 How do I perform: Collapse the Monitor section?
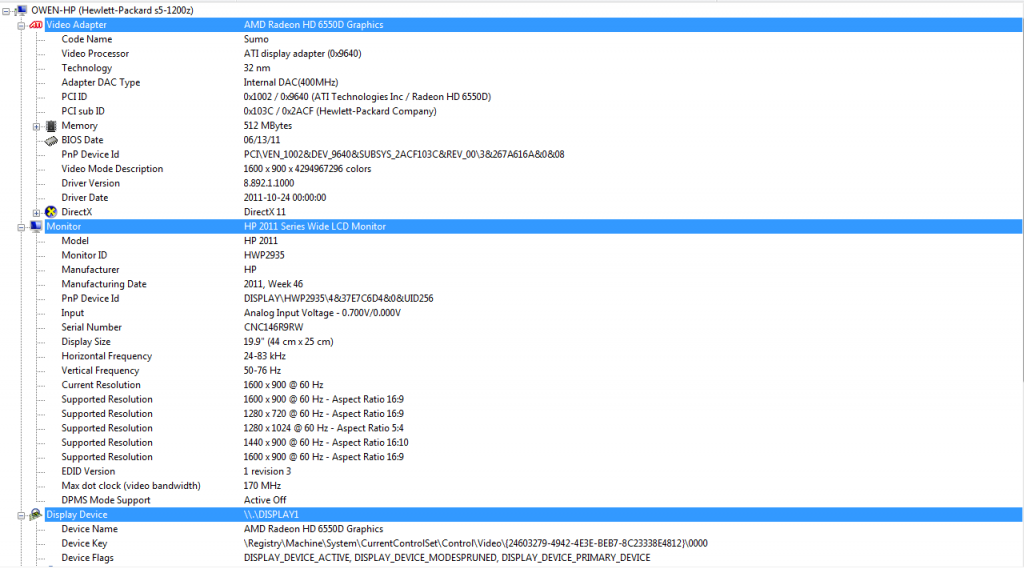click(21, 227)
